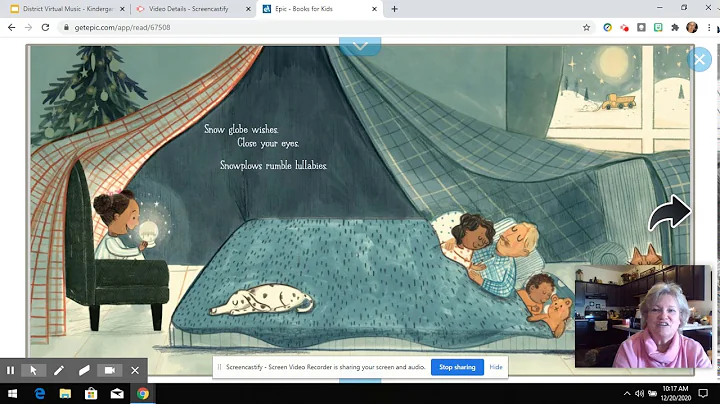The image size is (720, 404).
Task: Open the green square extension icon
Action: click(658, 28)
